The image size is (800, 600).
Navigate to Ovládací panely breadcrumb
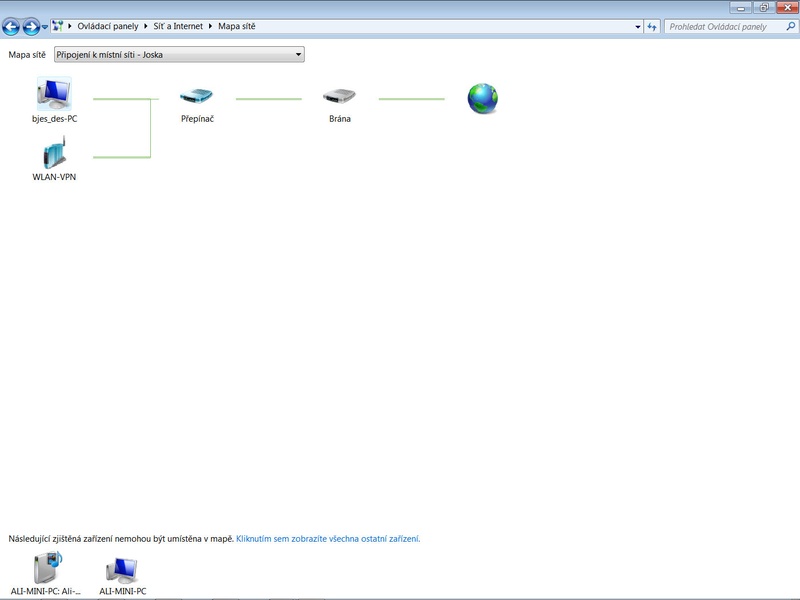pos(107,27)
